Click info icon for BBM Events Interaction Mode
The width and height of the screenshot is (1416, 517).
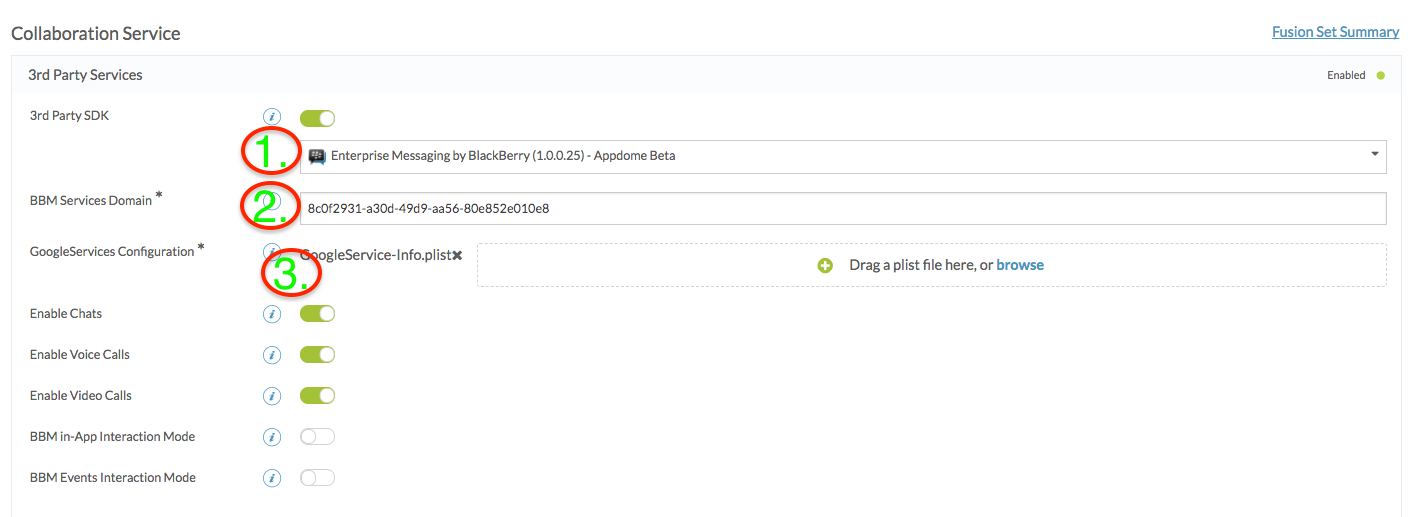coord(271,478)
